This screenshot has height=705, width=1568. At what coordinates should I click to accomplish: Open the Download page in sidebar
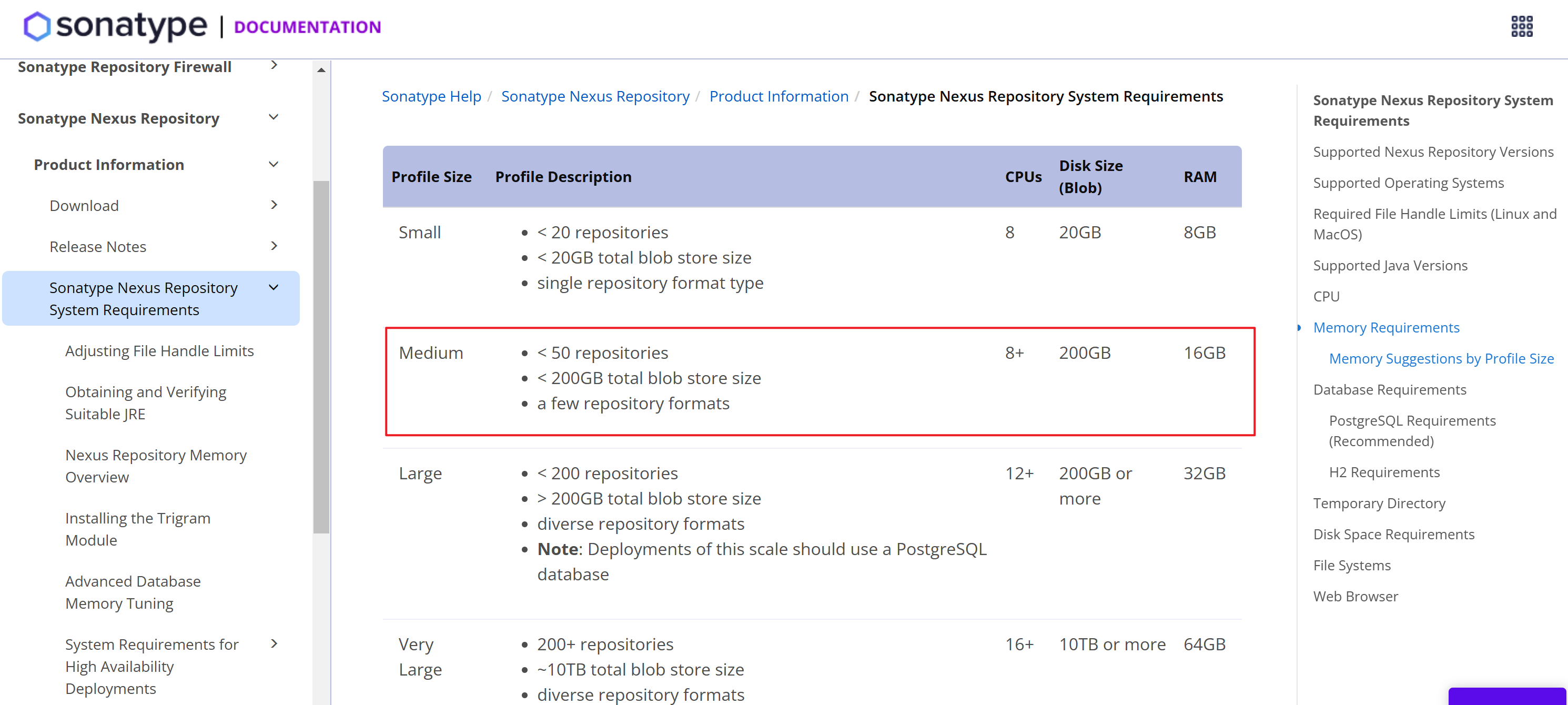coord(84,206)
